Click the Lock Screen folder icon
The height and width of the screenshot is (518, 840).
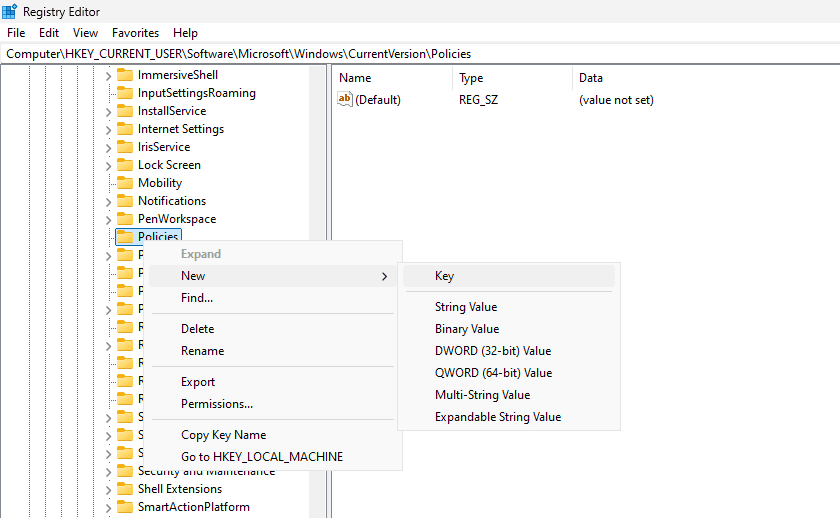click(x=125, y=165)
